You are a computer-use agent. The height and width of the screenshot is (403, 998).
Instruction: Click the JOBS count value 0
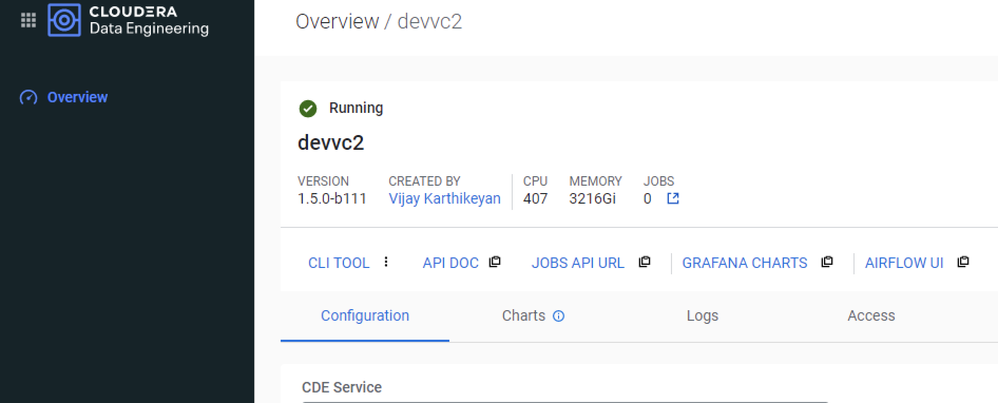647,199
